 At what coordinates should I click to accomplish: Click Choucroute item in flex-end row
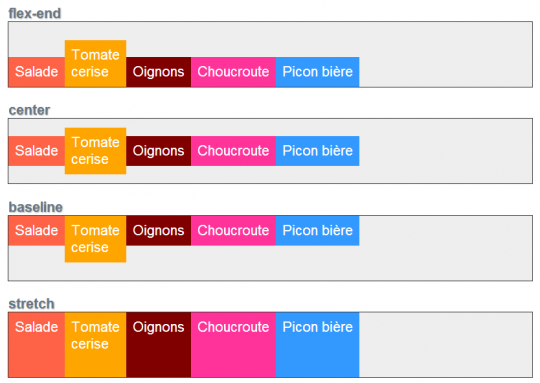[x=233, y=72]
